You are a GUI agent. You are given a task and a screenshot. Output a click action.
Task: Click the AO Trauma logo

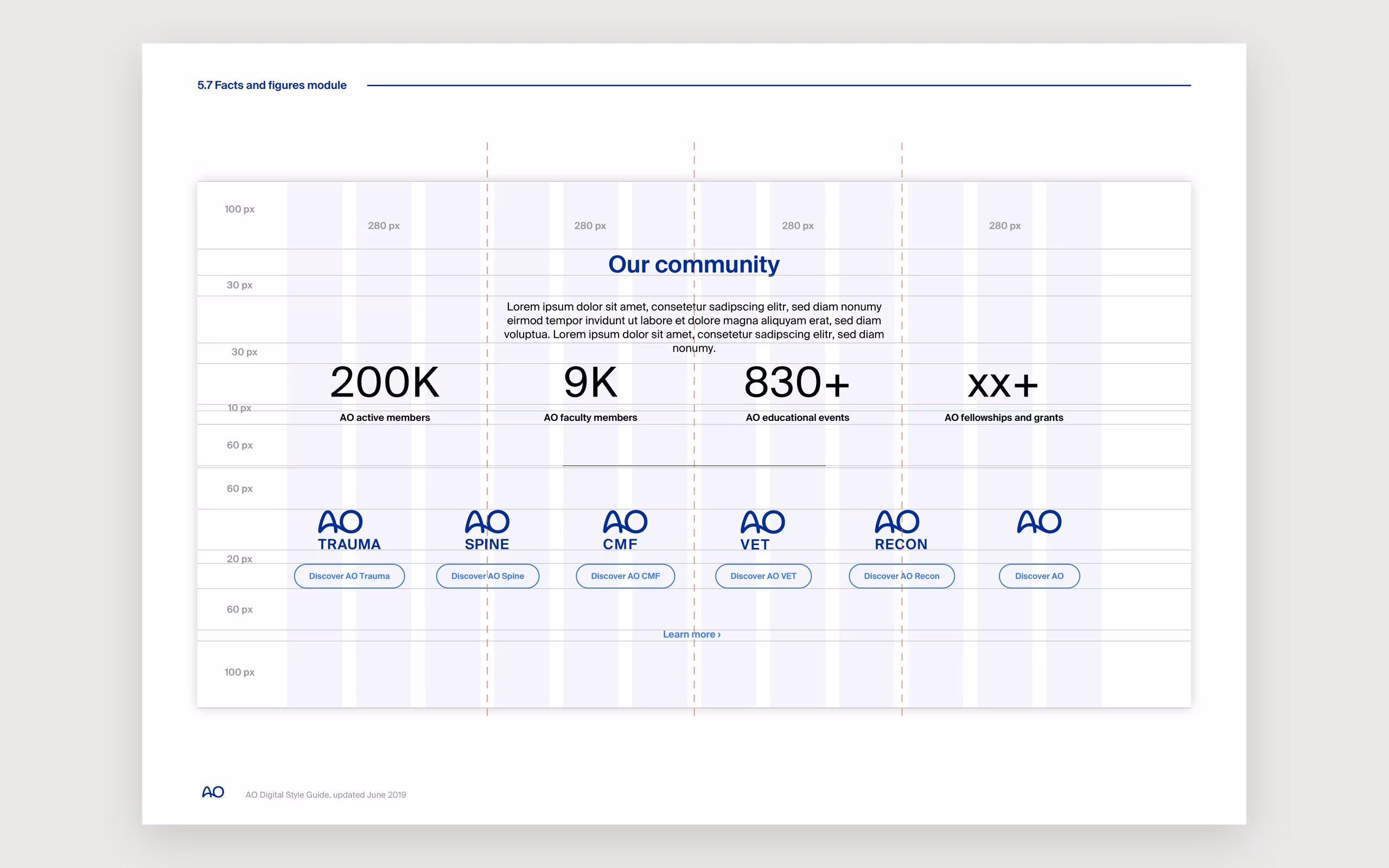[349, 530]
